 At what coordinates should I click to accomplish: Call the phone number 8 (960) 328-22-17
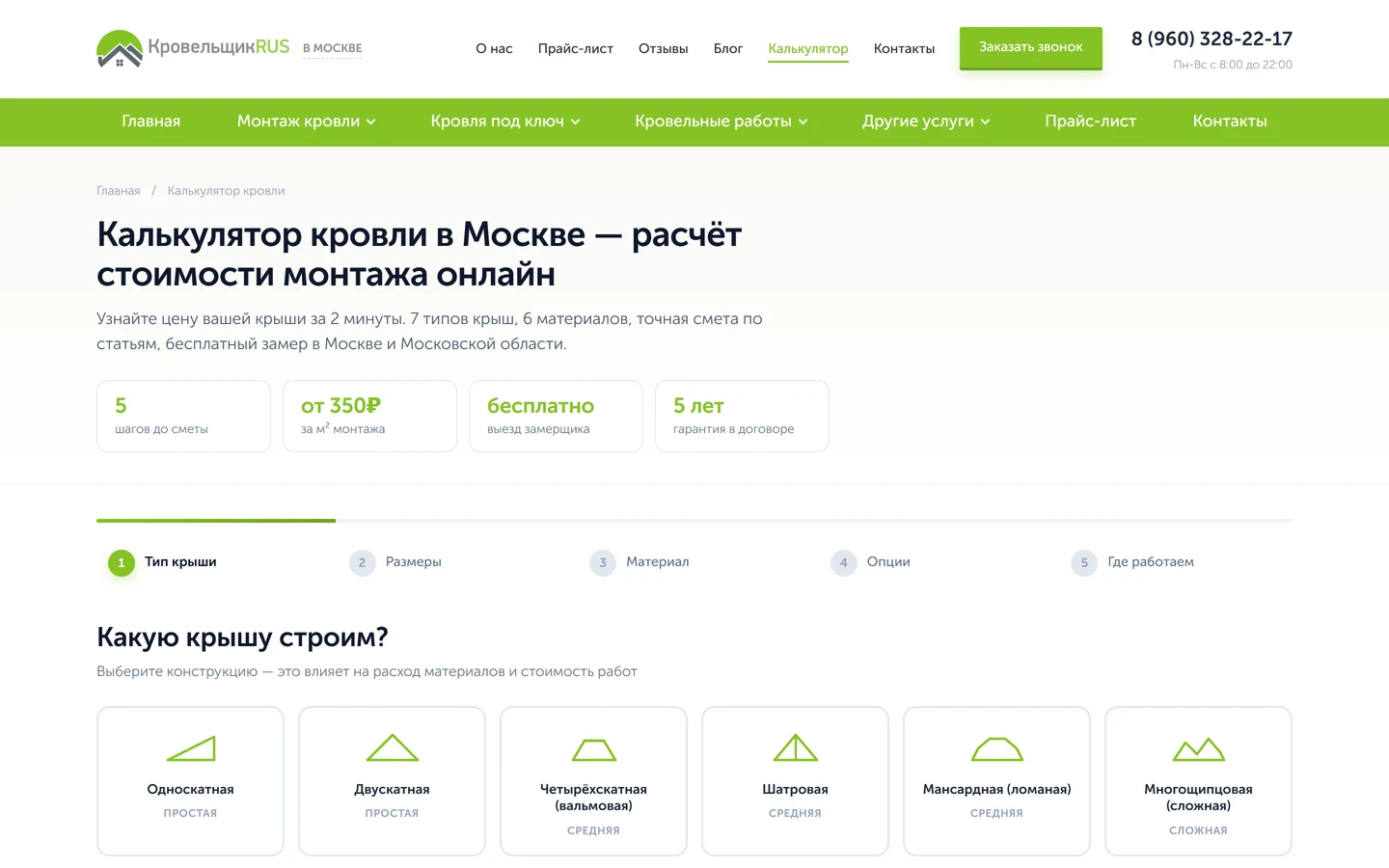coord(1212,39)
